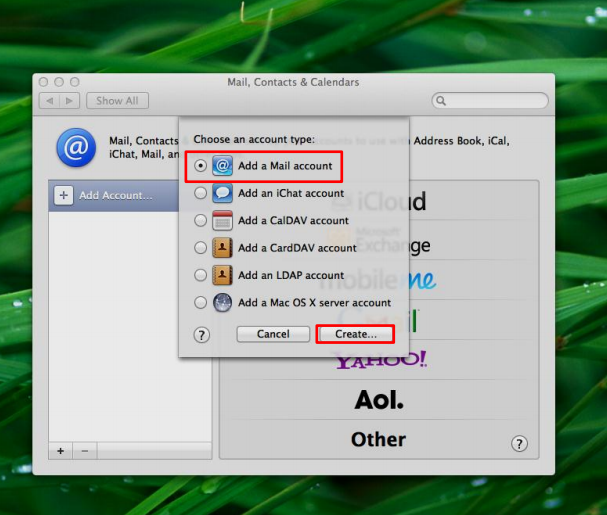Focus the System Preferences search field
The height and width of the screenshot is (515, 607).
(x=490, y=101)
